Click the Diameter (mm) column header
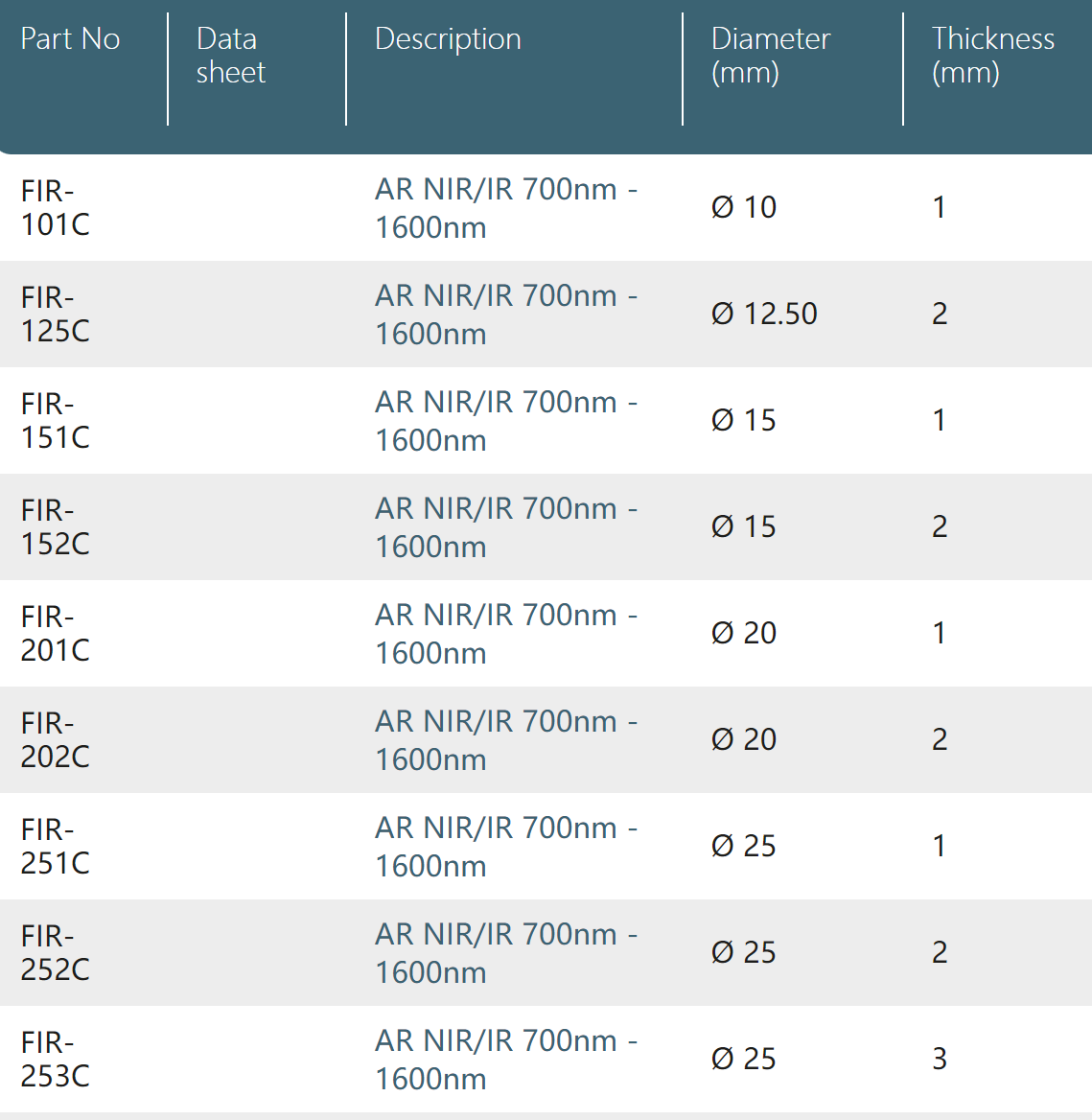Image resolution: width=1092 pixels, height=1120 pixels. pos(771,56)
